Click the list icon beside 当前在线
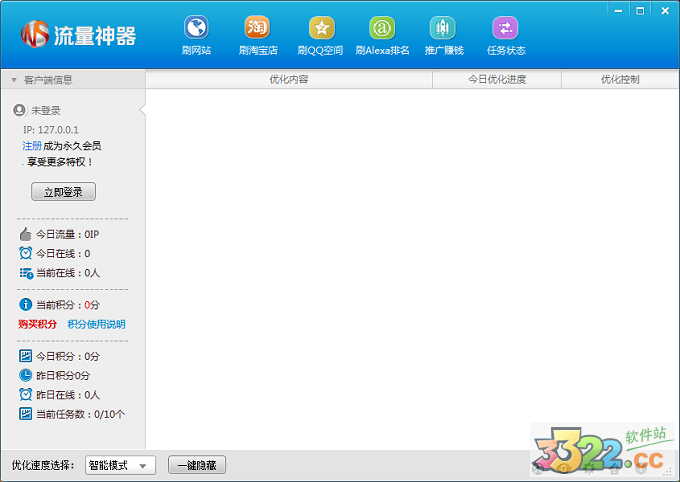 click(x=26, y=273)
